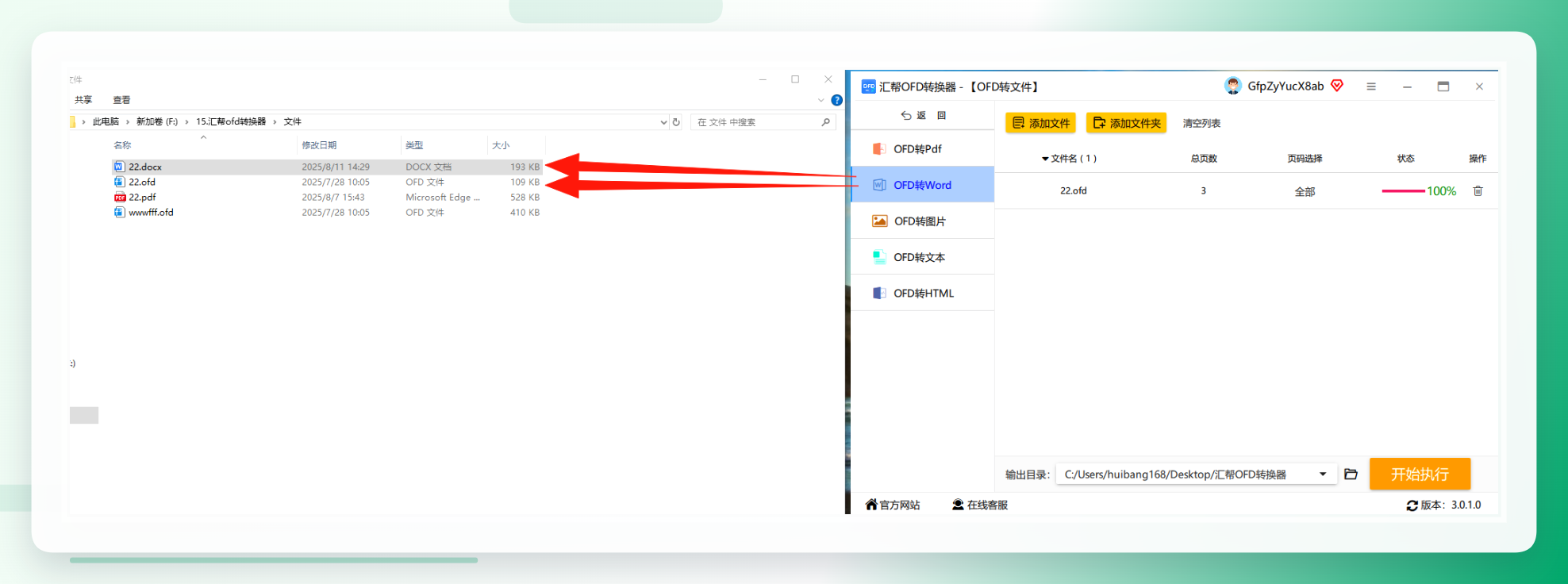Click the OFD转Pdf sidebar icon

[879, 149]
